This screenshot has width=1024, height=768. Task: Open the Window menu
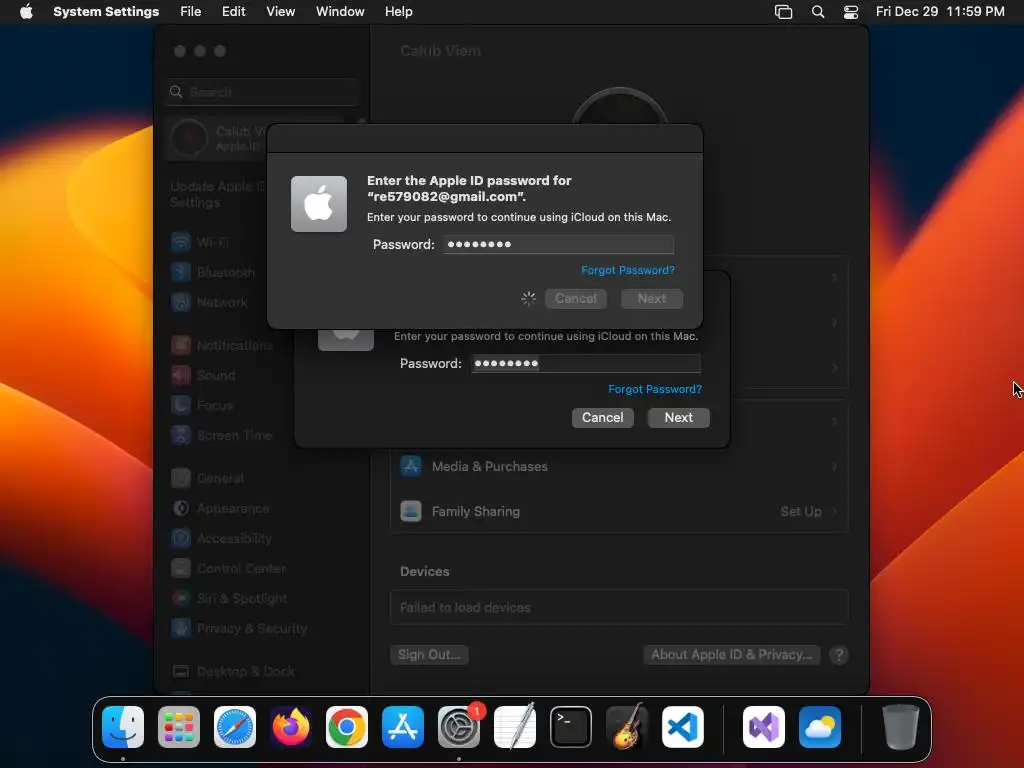pyautogui.click(x=340, y=12)
